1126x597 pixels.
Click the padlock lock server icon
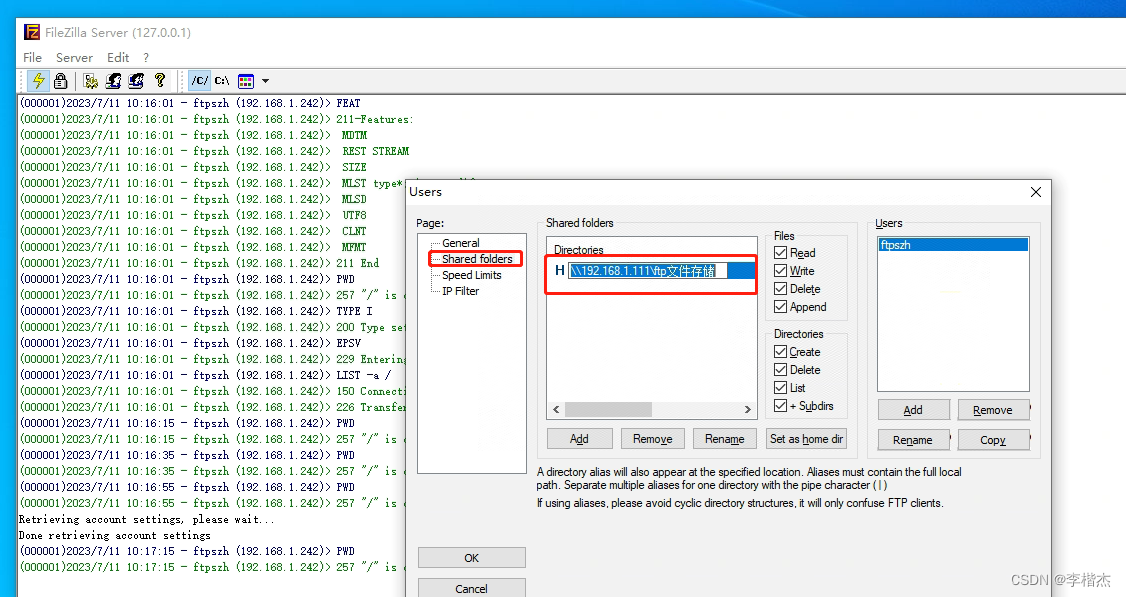pyautogui.click(x=61, y=80)
